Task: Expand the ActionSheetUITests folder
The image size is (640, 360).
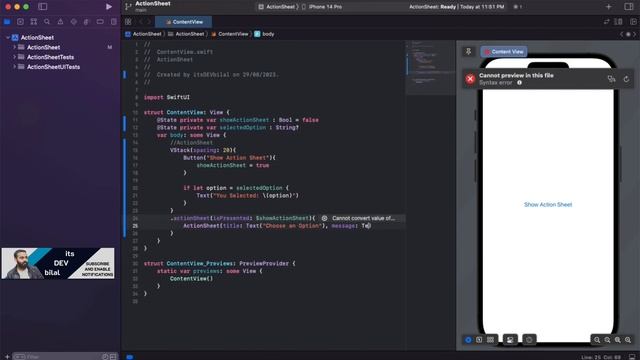Action: pos(14,67)
